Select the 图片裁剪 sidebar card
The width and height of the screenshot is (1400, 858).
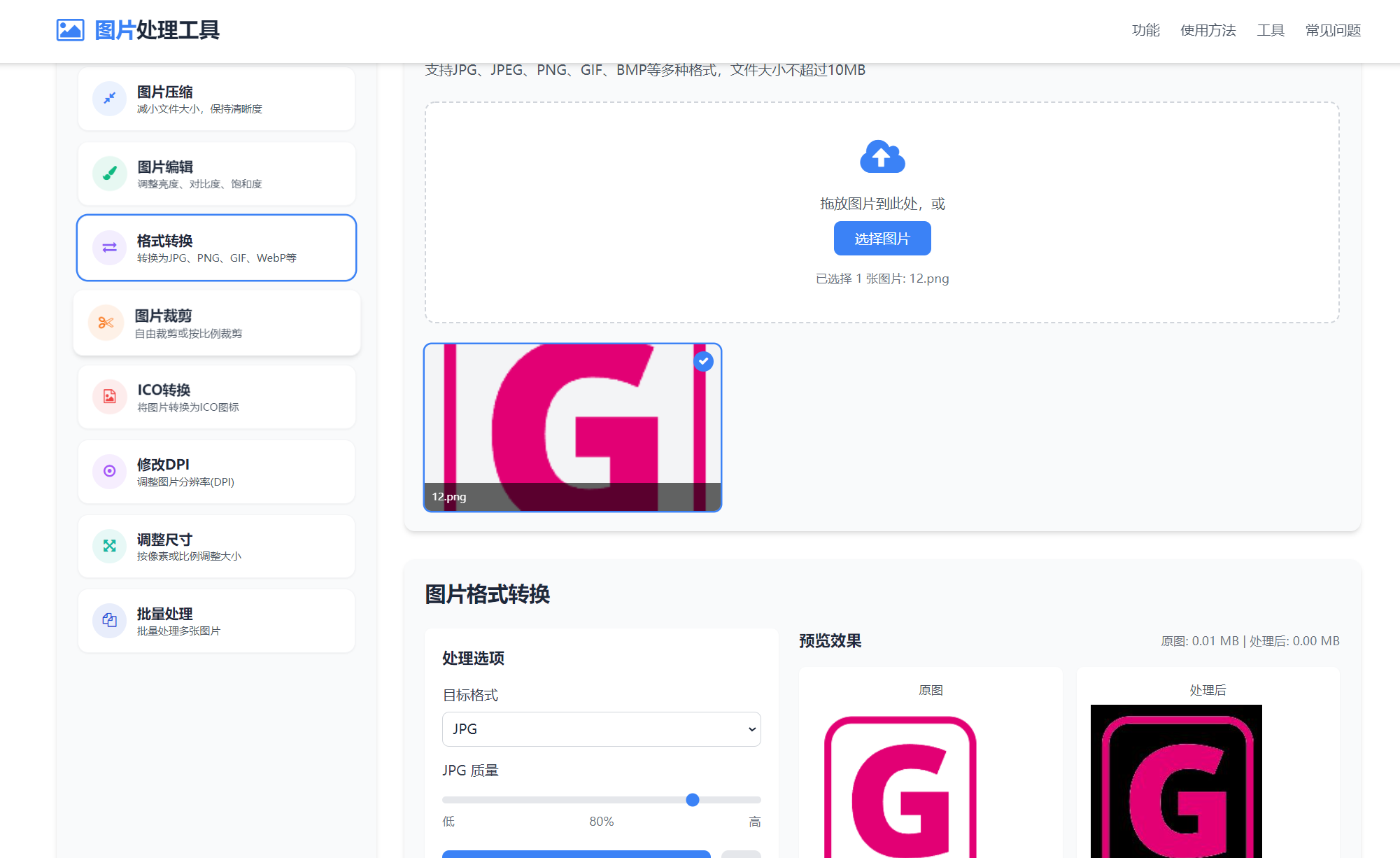[217, 323]
